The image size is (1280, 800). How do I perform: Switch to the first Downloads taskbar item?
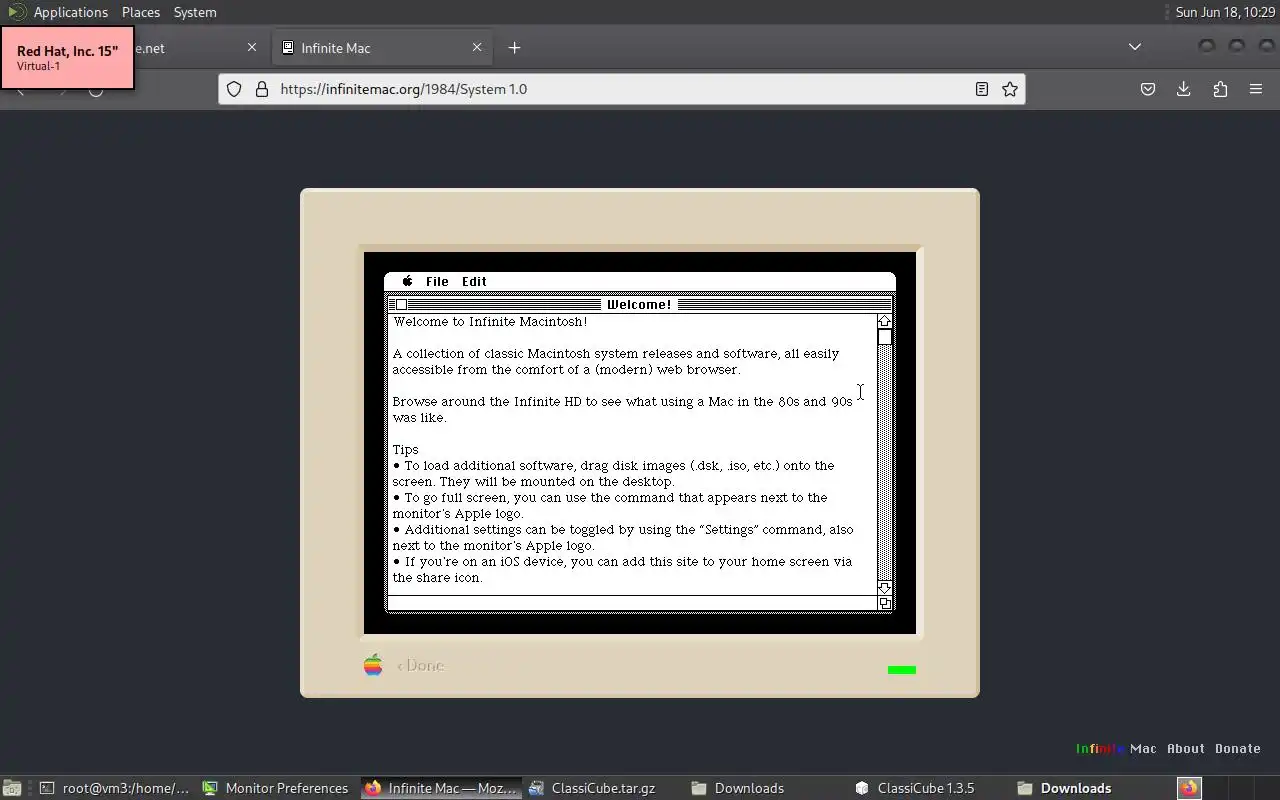(x=766, y=788)
